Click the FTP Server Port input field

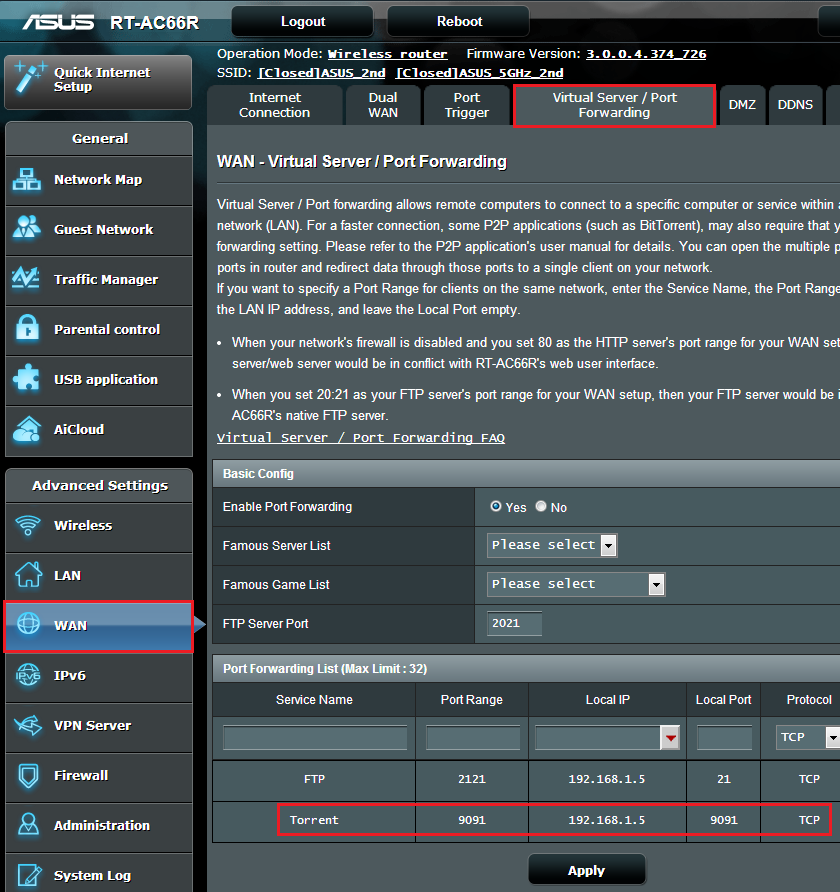tap(515, 623)
